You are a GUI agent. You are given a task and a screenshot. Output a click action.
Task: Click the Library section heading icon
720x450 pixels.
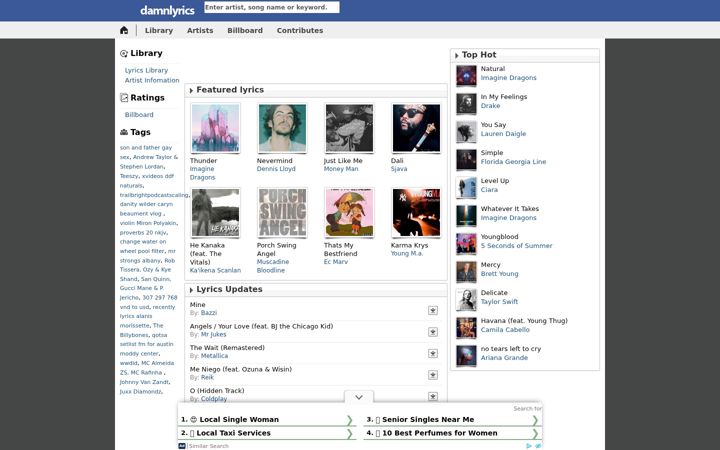click(124, 54)
